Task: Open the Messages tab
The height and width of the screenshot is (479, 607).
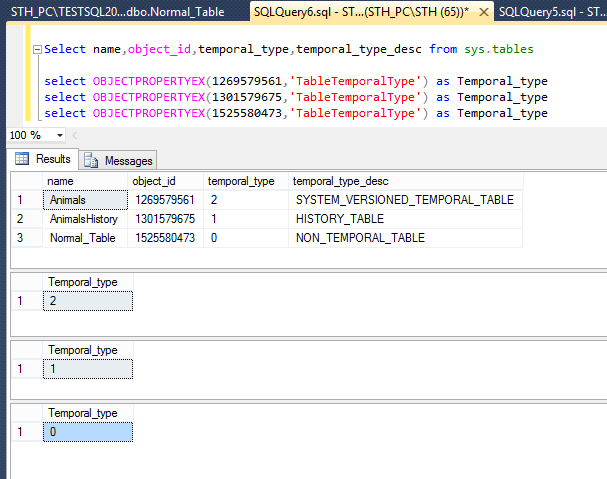Action: 118,160
